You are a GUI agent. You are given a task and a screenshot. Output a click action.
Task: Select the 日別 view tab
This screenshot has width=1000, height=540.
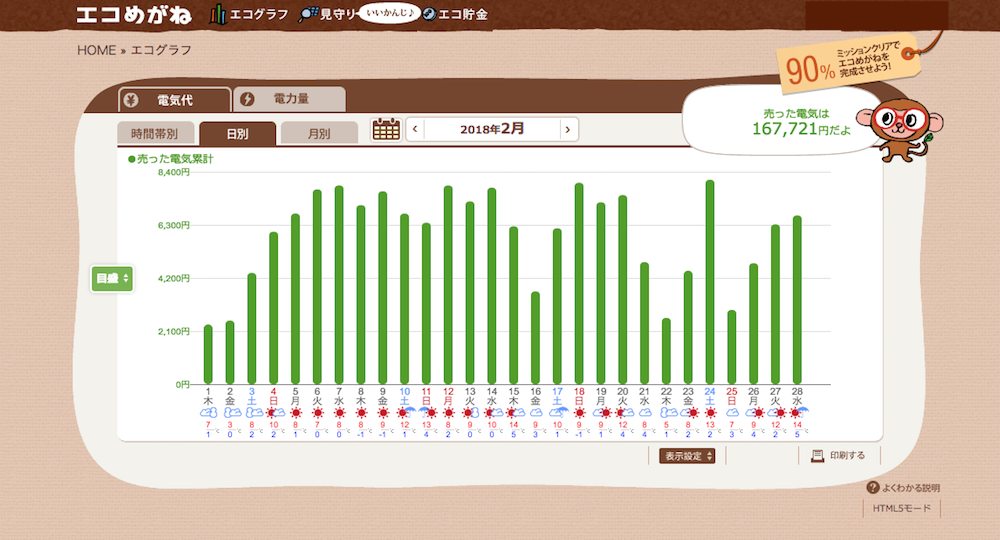tap(237, 134)
